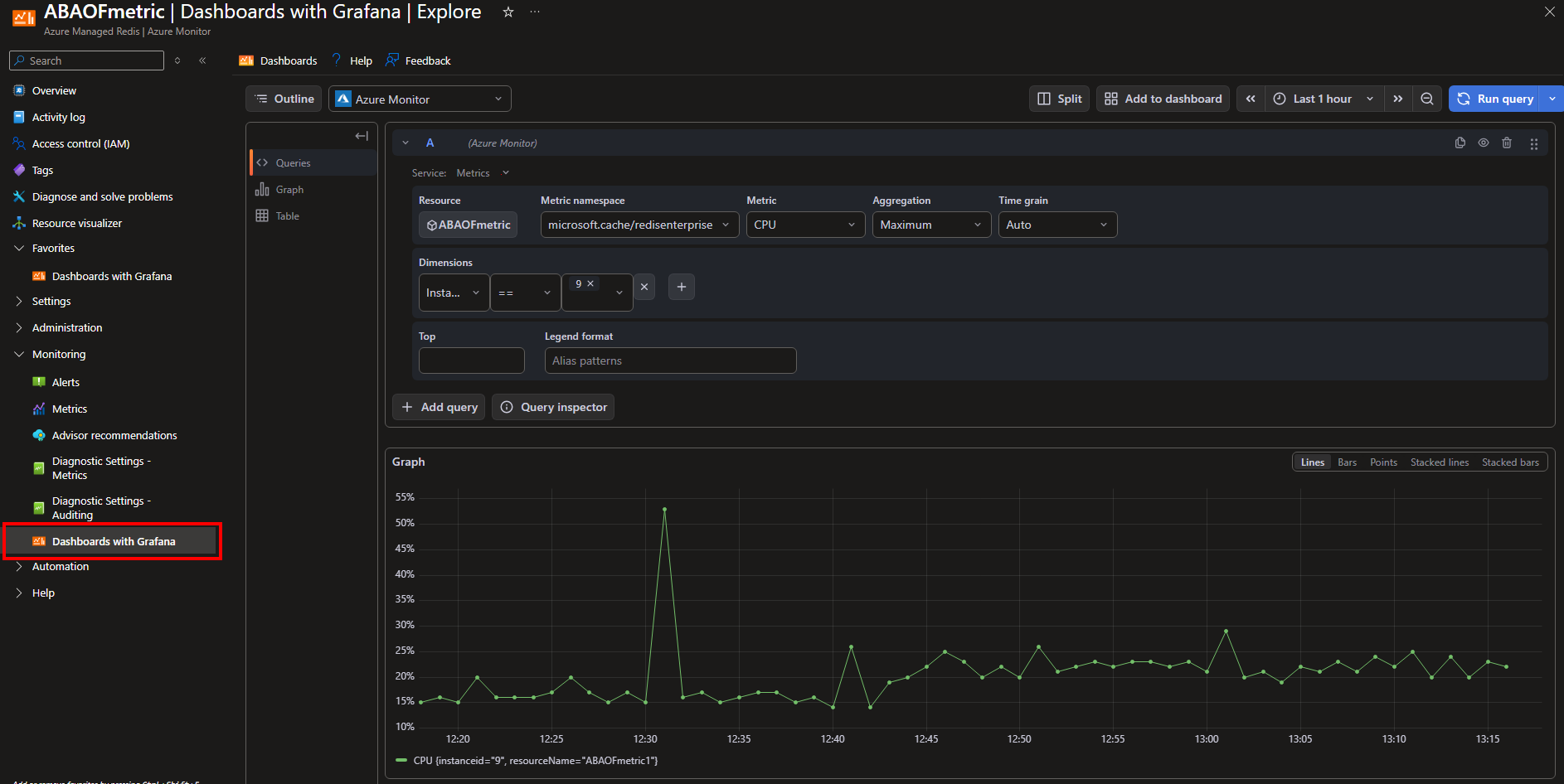Open the Metric dropdown showing CPU
This screenshot has height=784, width=1564.
coord(805,225)
